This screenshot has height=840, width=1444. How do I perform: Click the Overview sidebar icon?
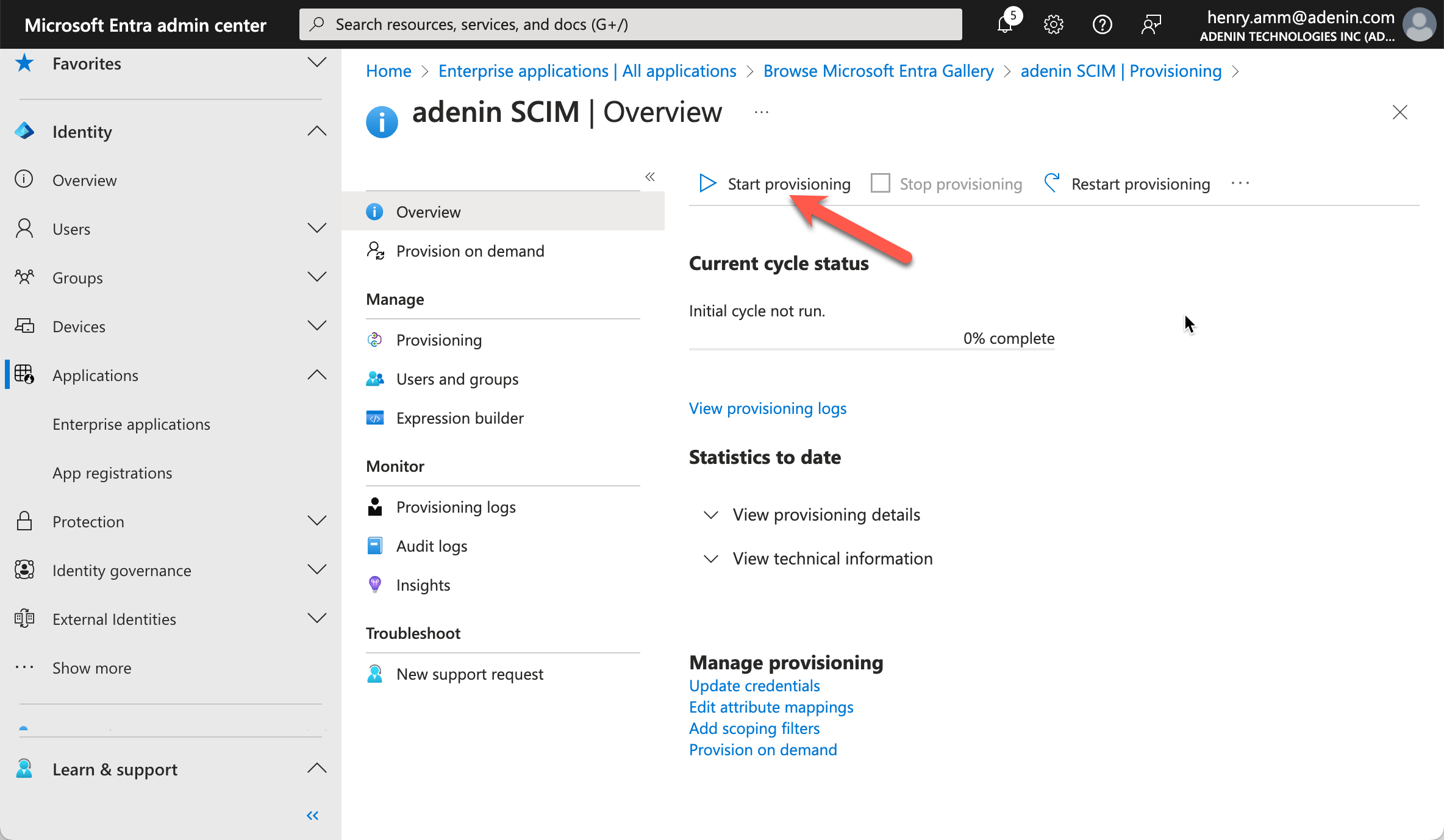(x=375, y=211)
